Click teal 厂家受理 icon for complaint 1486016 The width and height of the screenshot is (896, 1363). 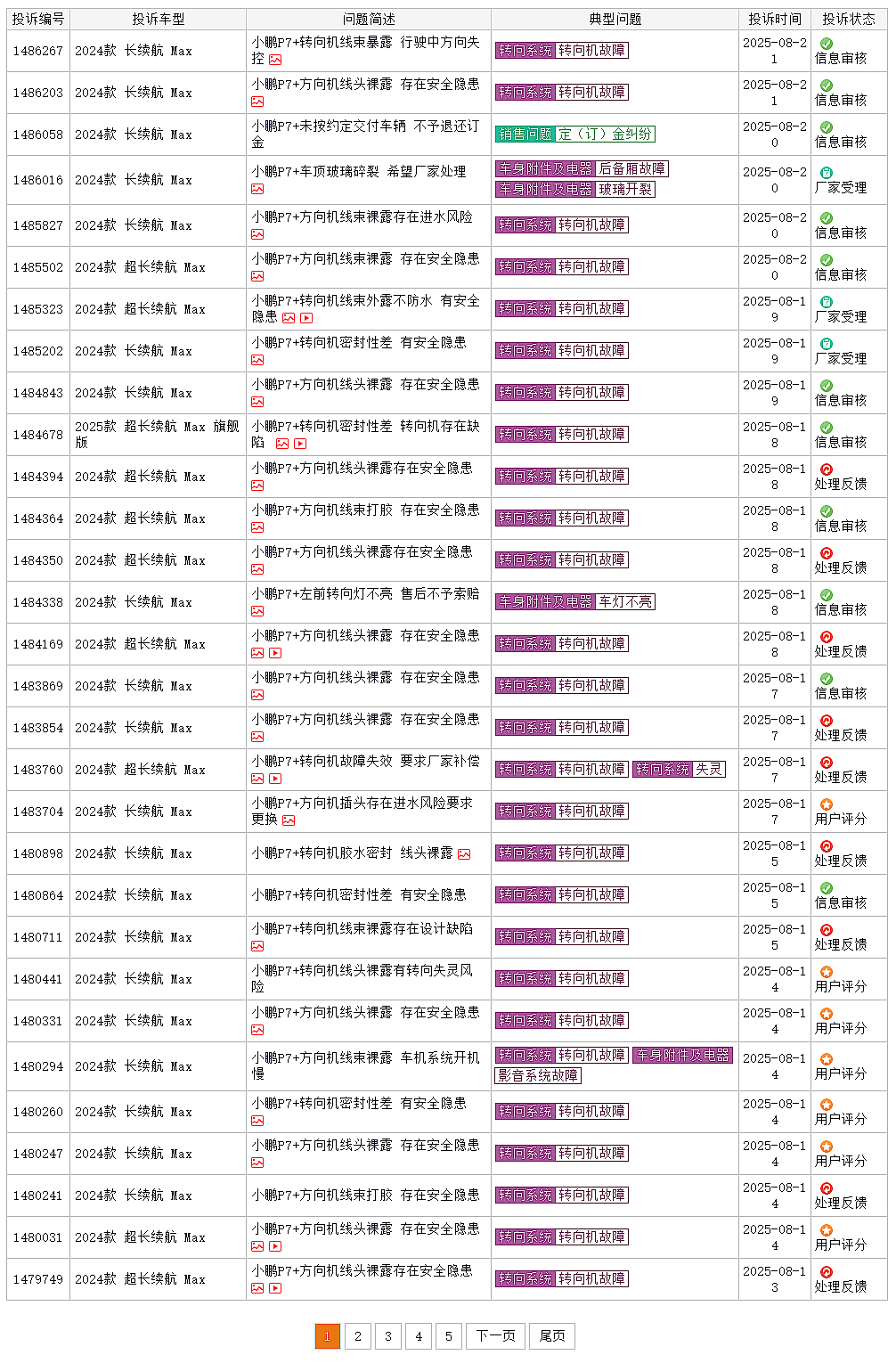pos(827,173)
